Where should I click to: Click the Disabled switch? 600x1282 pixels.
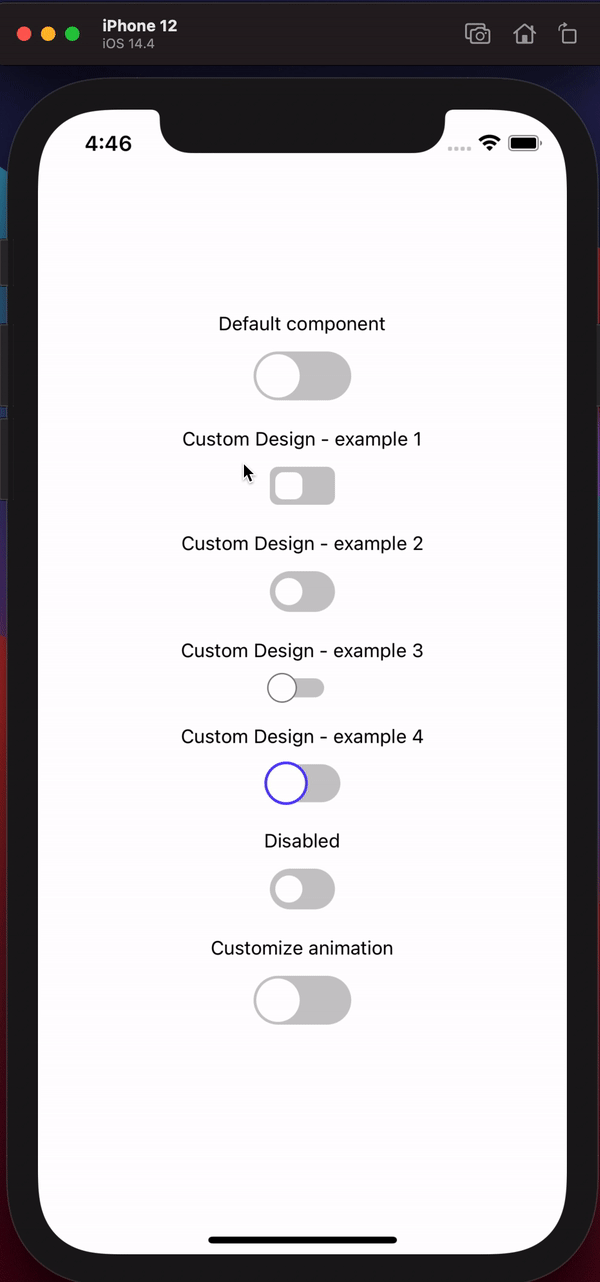302,889
